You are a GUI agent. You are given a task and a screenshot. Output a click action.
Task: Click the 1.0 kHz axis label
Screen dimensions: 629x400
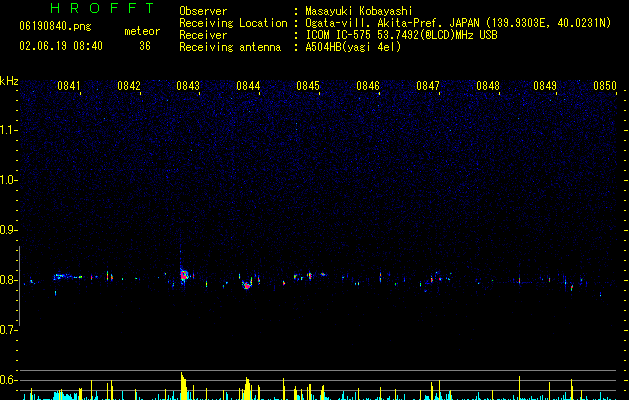tap(9, 180)
